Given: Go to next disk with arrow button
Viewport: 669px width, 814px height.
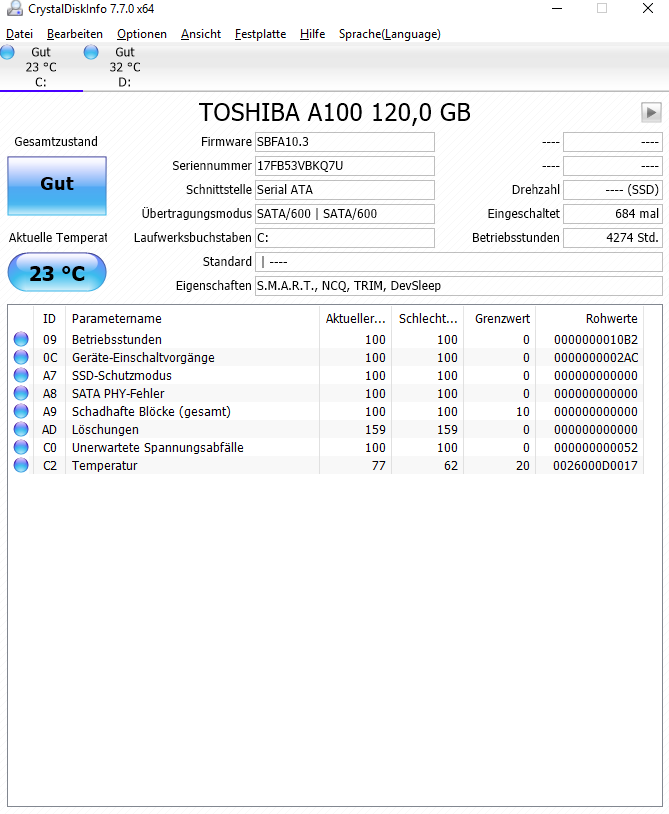Looking at the screenshot, I should click(651, 112).
